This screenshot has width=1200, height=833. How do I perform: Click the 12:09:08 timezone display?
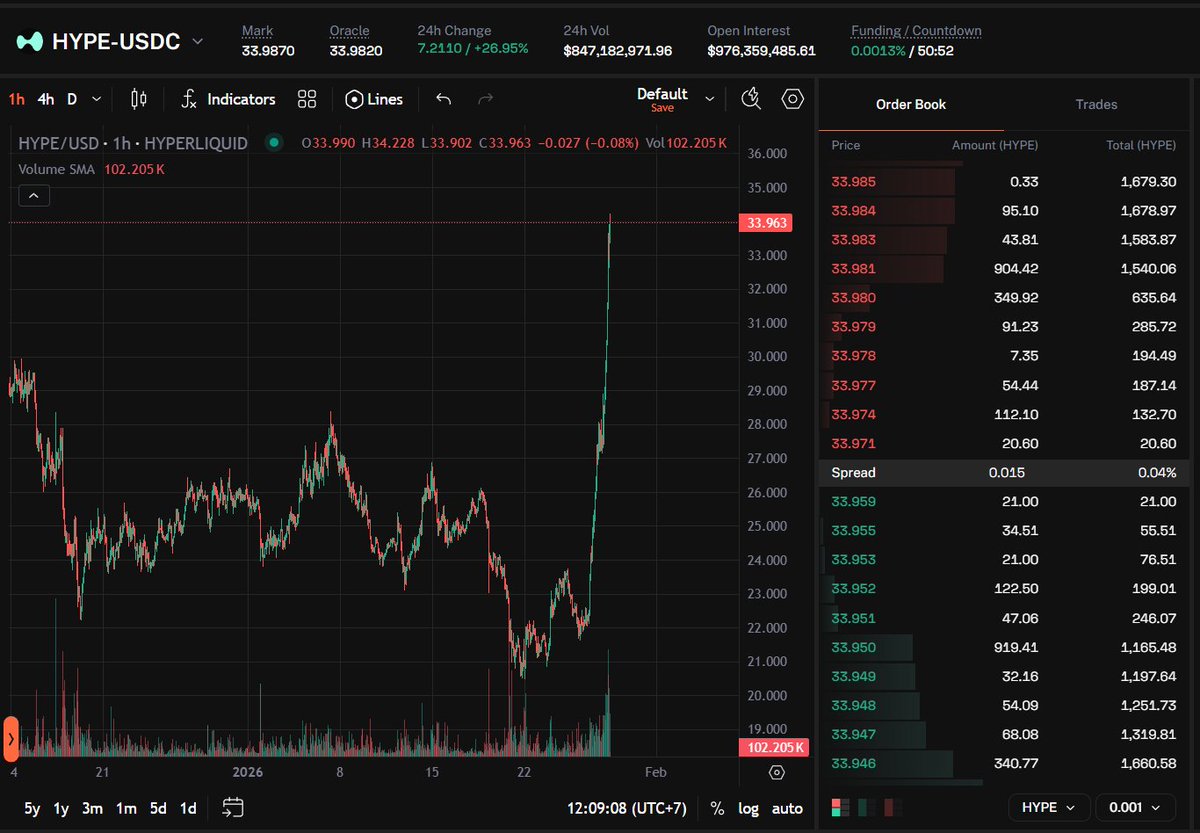(598, 808)
